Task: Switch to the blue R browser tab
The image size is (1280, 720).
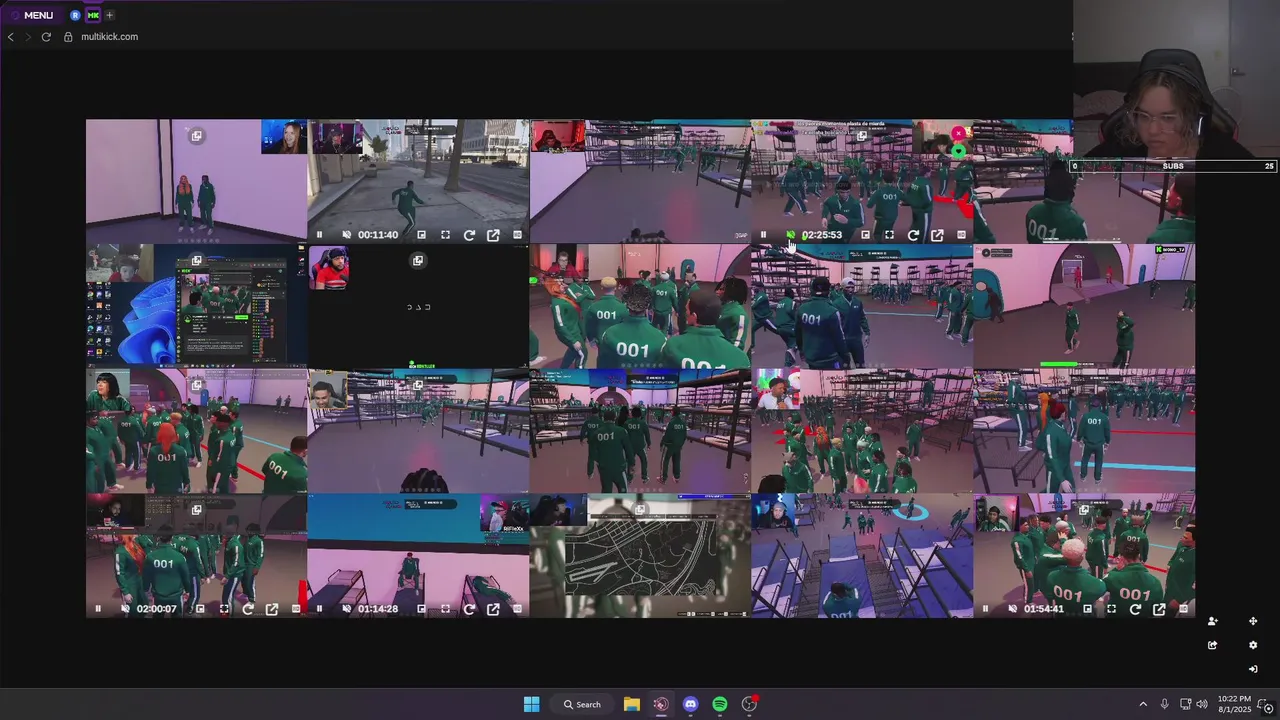Action: click(x=75, y=15)
